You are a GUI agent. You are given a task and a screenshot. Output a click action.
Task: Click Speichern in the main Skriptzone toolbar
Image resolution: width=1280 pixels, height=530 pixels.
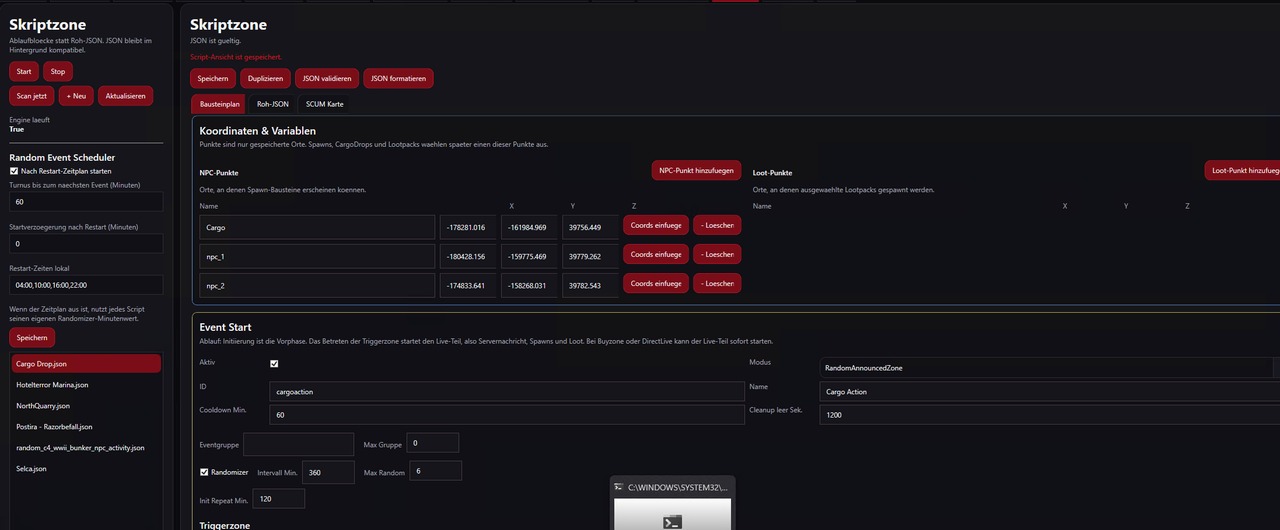pos(213,78)
